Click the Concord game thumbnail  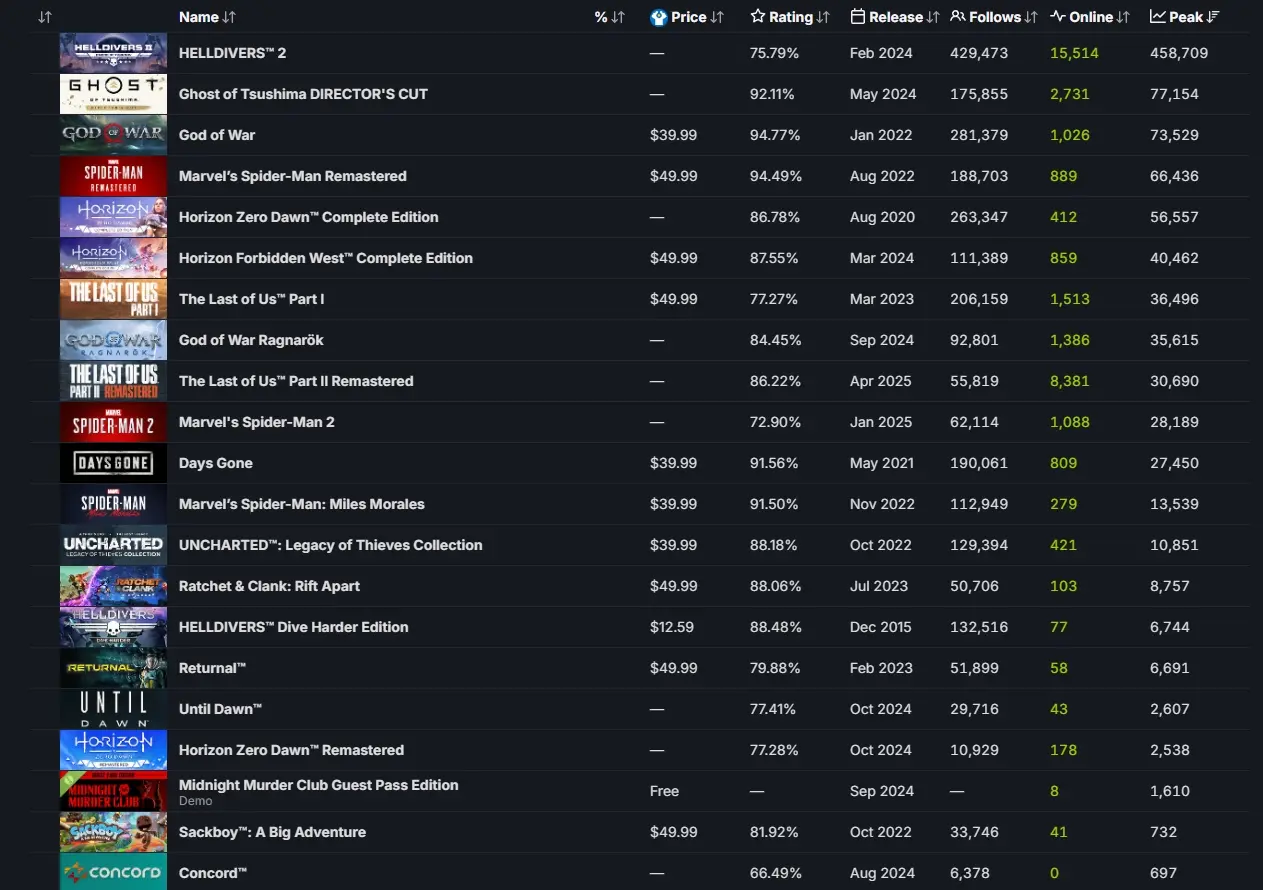(113, 872)
